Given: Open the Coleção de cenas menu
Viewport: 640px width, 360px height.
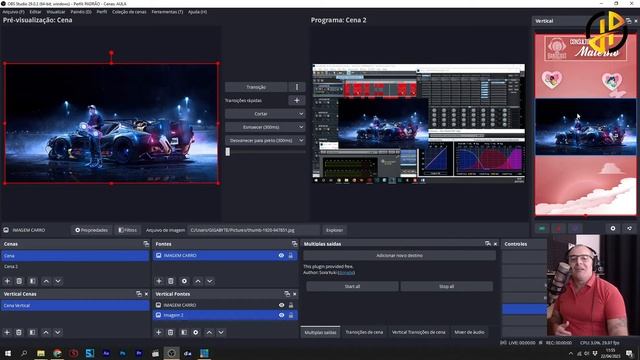Looking at the screenshot, I should pos(129,12).
